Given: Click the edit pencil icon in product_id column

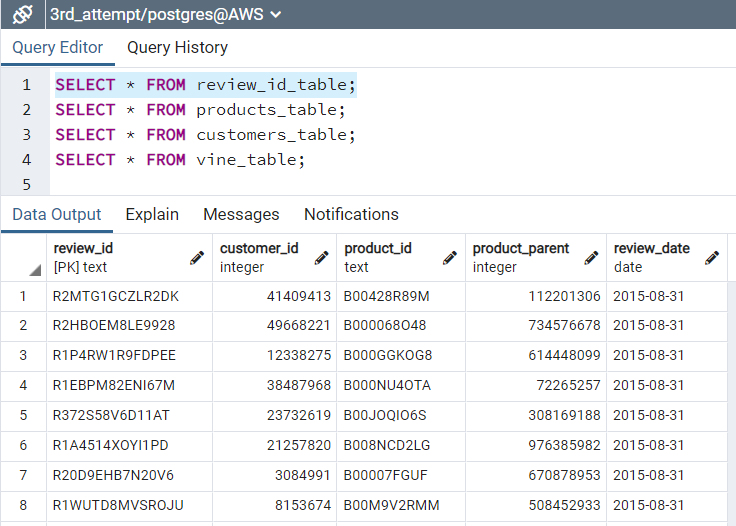Looking at the screenshot, I should click(450, 257).
